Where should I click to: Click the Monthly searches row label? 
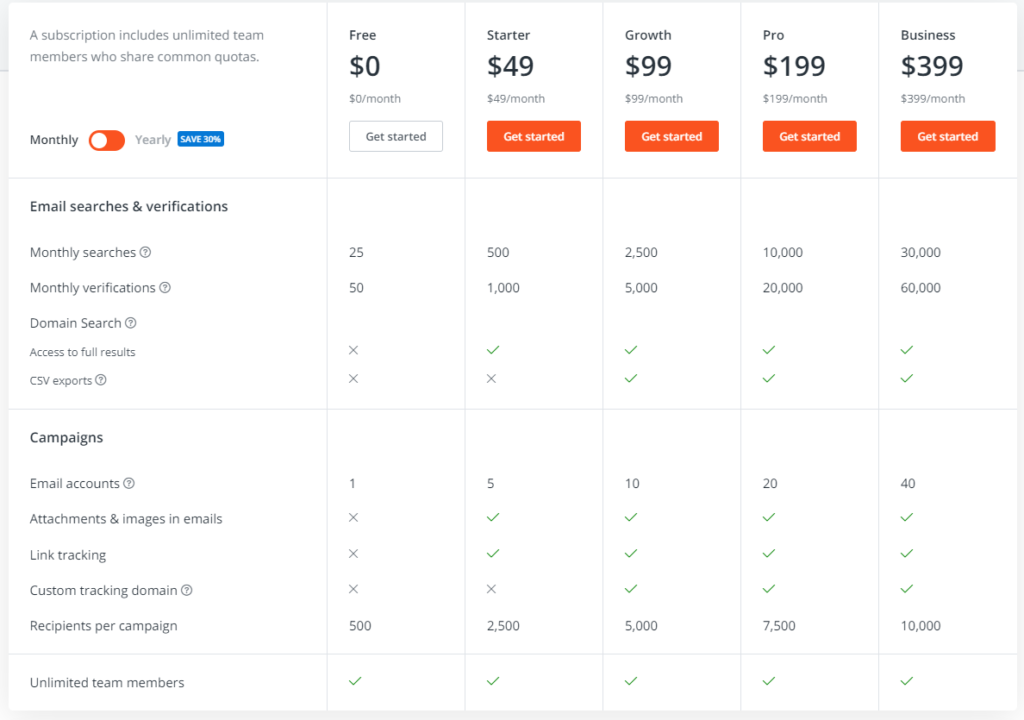click(83, 252)
